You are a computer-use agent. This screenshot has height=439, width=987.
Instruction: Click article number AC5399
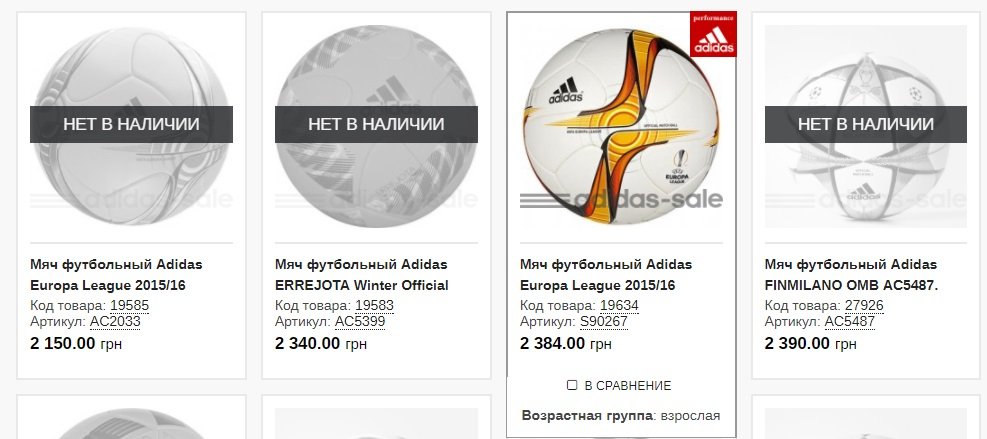(x=360, y=322)
